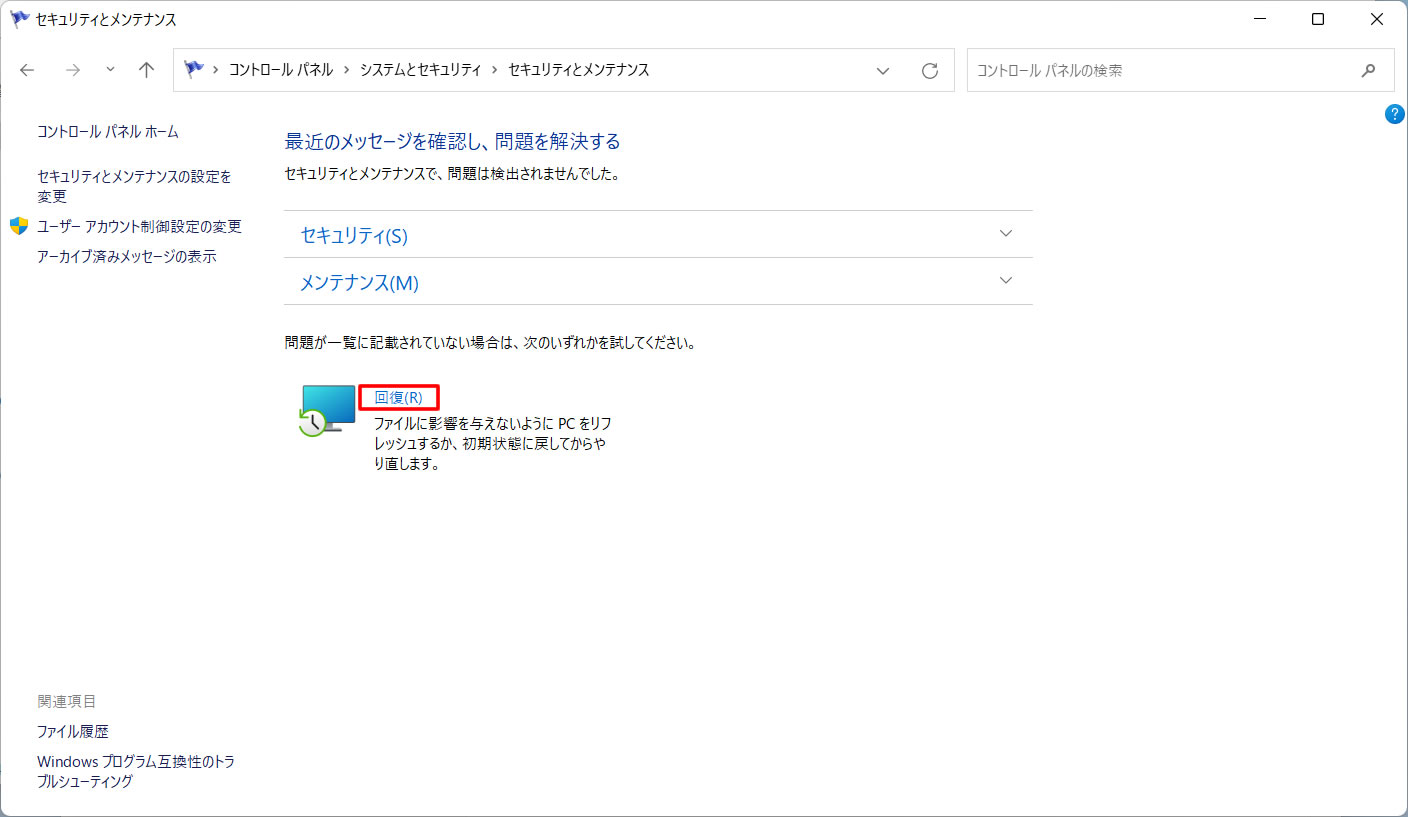Open chevron after flag icon in address bar
This screenshot has height=817, width=1408.
pos(216,70)
